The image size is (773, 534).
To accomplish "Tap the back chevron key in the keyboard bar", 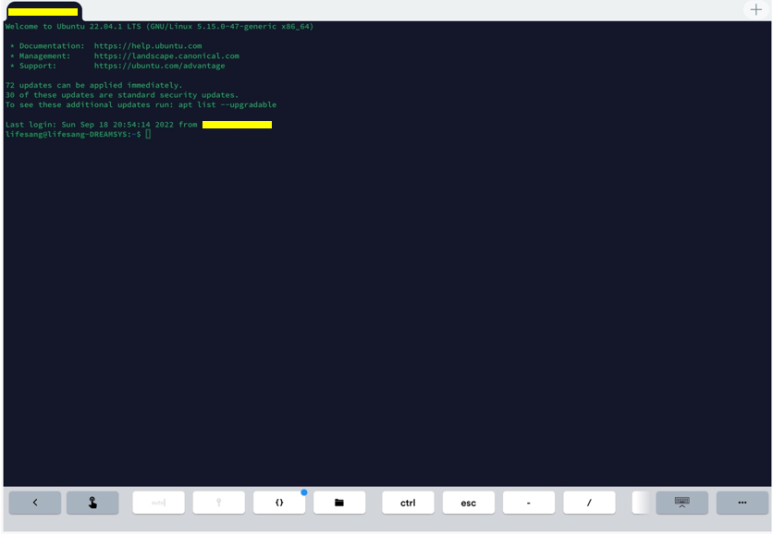I will pyautogui.click(x=35, y=502).
